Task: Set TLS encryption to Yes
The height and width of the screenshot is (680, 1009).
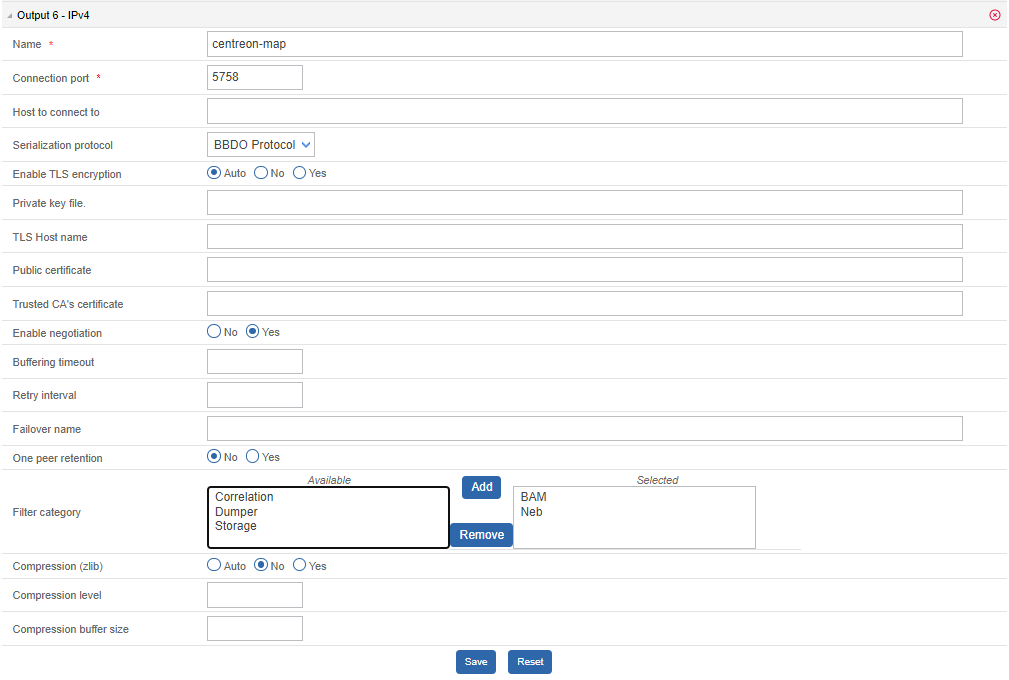Action: pos(299,173)
